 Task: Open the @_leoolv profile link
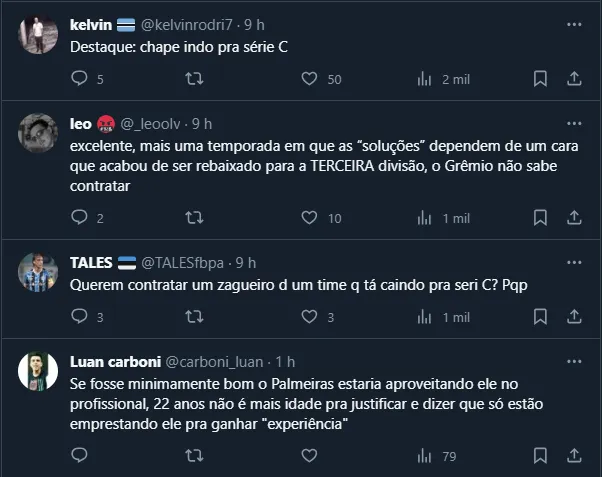[x=153, y=124]
